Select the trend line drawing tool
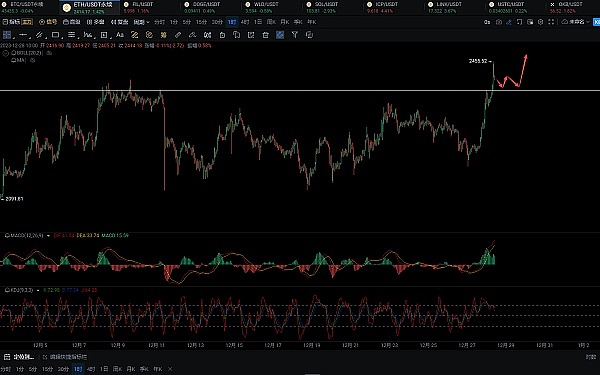The height and width of the screenshot is (375, 600). pos(39,35)
